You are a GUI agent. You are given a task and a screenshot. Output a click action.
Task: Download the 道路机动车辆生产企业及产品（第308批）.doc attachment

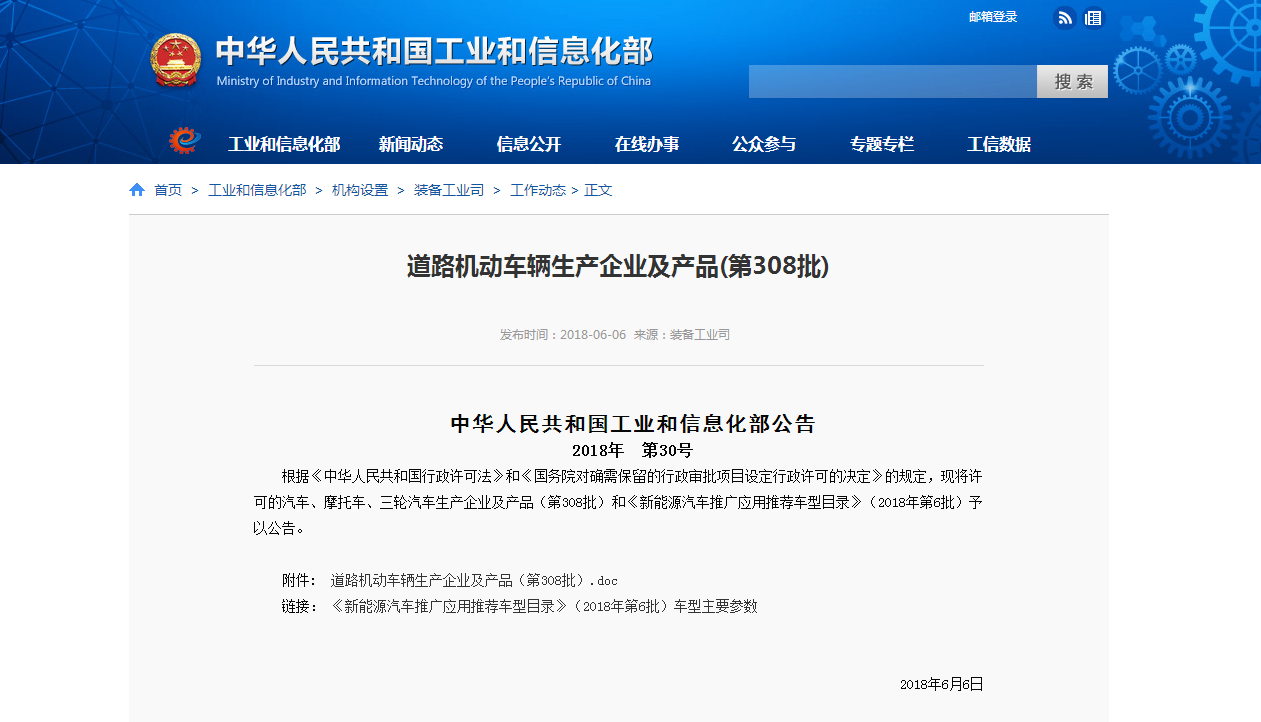[x=474, y=580]
